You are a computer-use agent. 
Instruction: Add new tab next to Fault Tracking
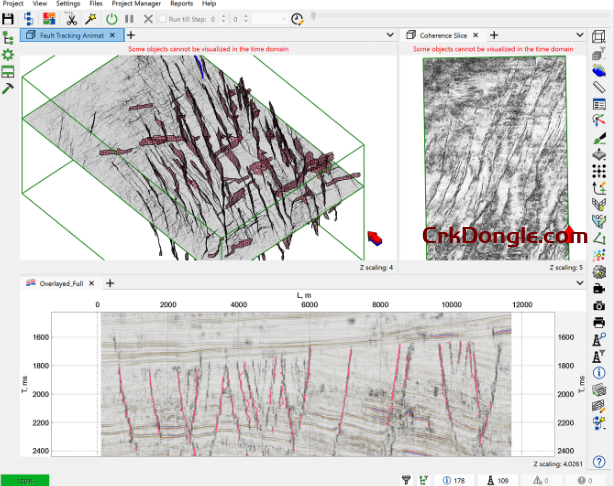click(x=130, y=35)
